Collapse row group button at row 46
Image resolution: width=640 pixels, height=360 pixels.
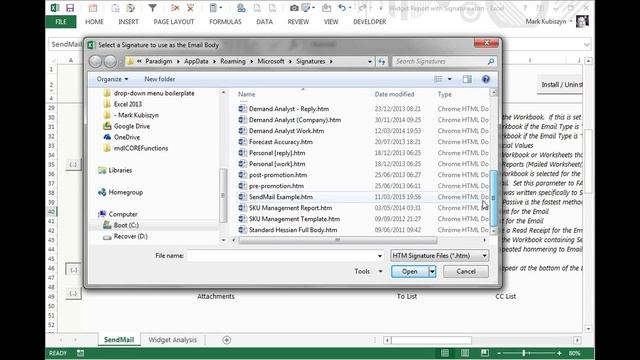[x=73, y=270]
